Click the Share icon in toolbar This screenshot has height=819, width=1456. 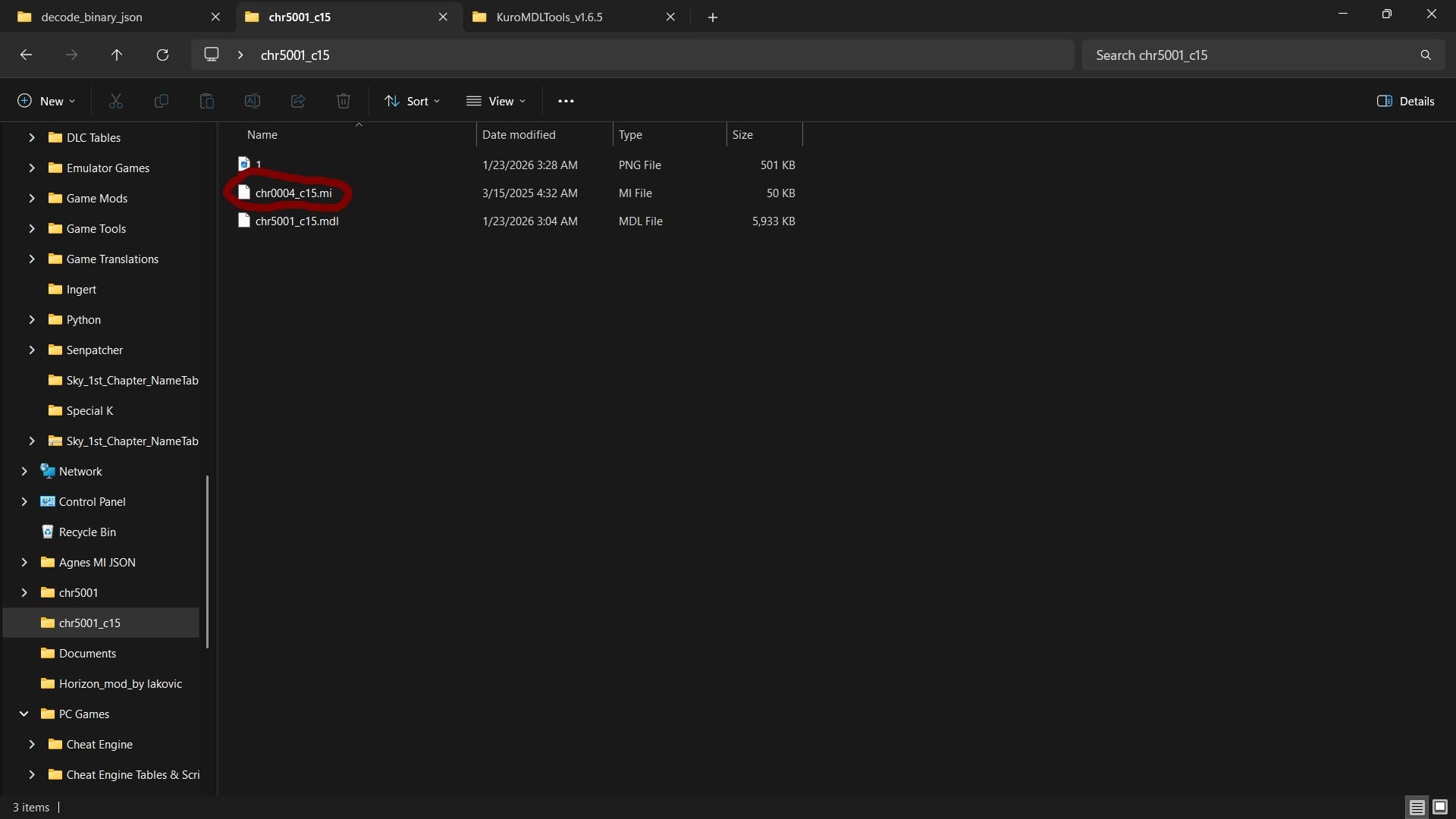click(298, 101)
